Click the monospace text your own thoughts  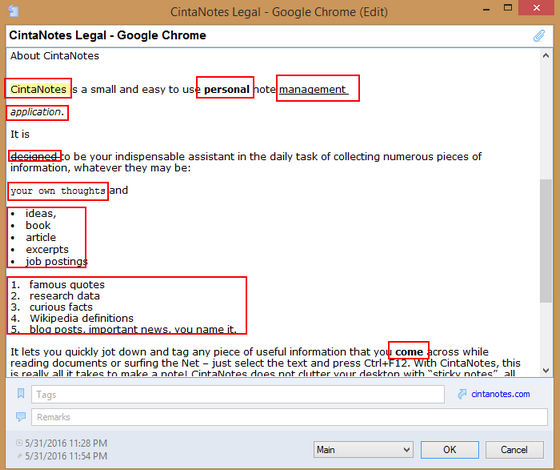point(58,191)
